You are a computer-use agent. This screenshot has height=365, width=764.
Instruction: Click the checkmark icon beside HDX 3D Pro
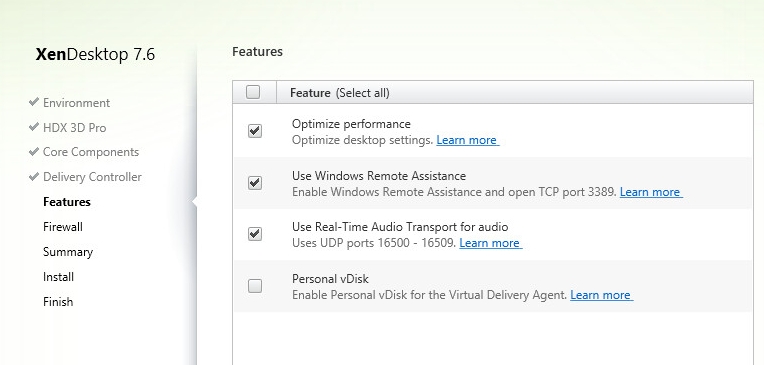pos(34,127)
